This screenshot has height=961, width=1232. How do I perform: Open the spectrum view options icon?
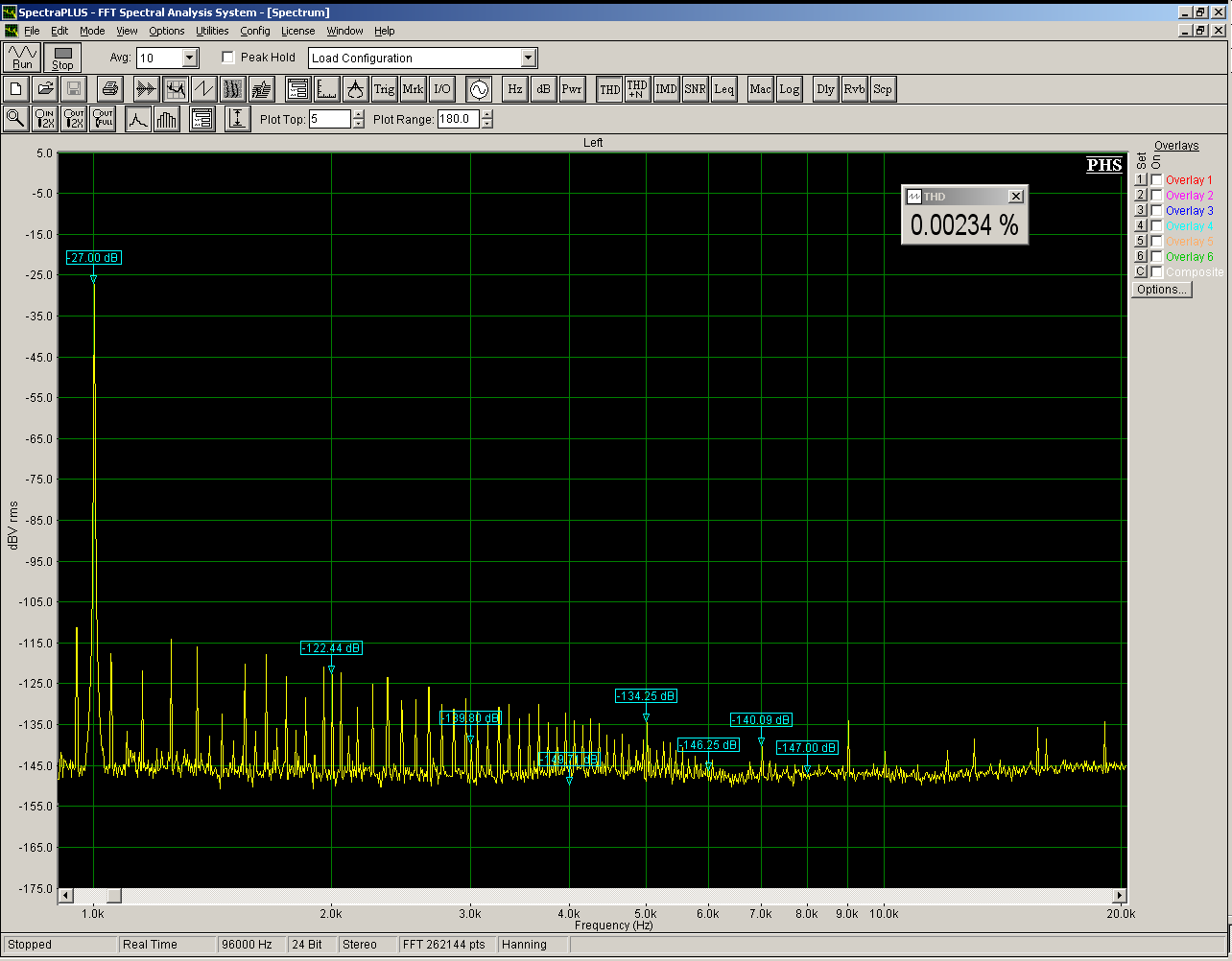pos(201,119)
